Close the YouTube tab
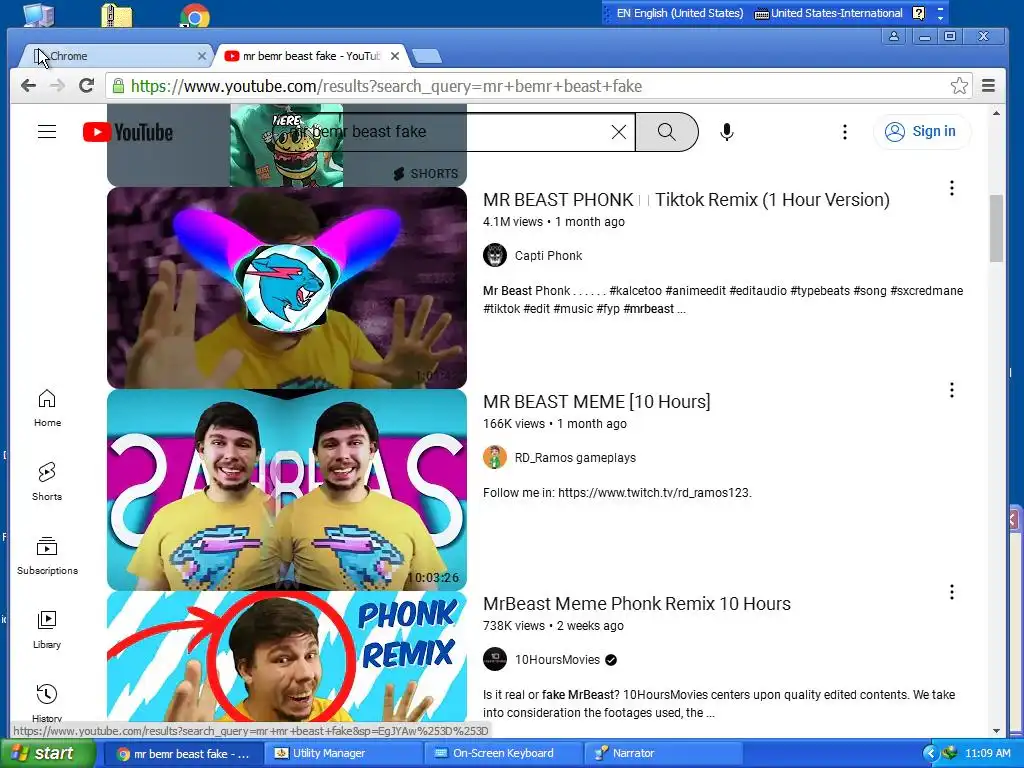 pyautogui.click(x=394, y=56)
